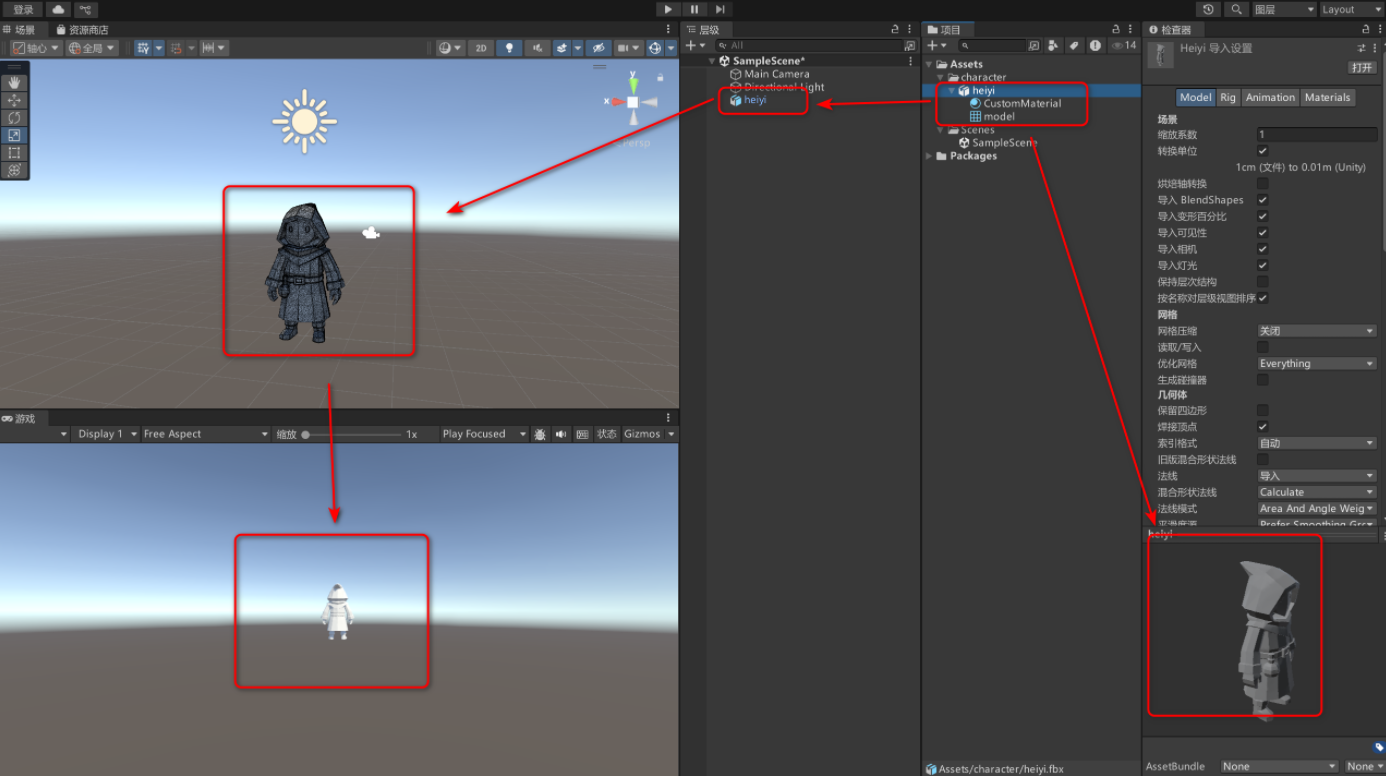Image resolution: width=1386 pixels, height=776 pixels.
Task: Open the Play Focused dropdown
Action: [x=486, y=434]
